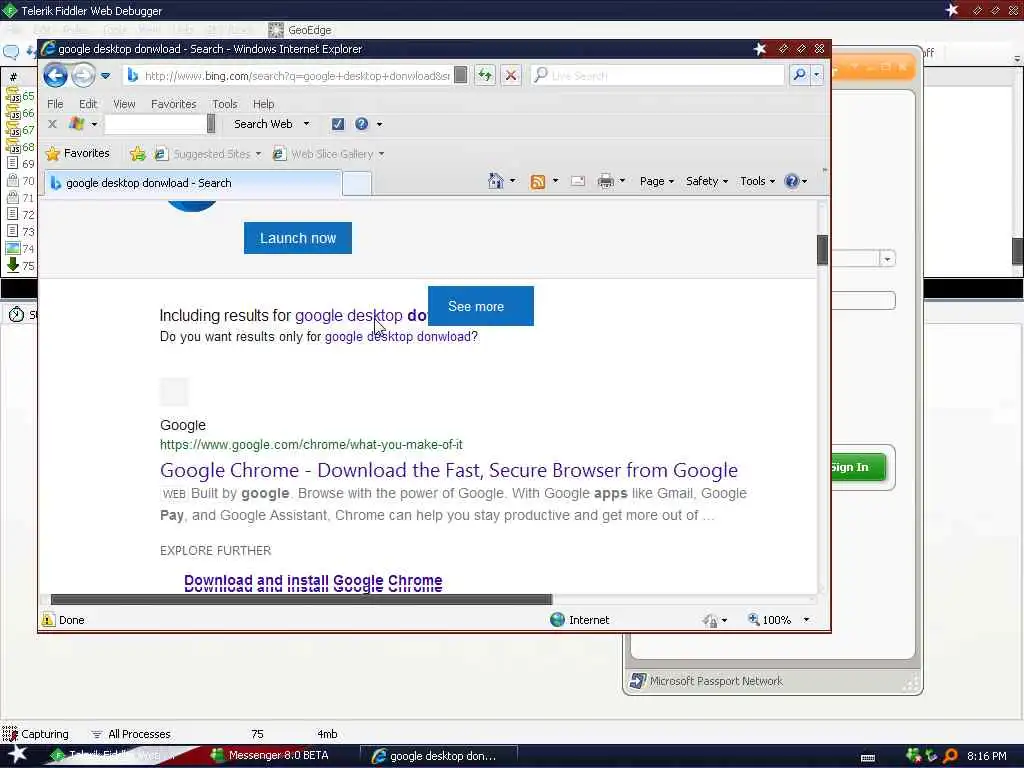Select session 74 in Fiddler list
This screenshot has height=768, width=1024.
point(20,249)
